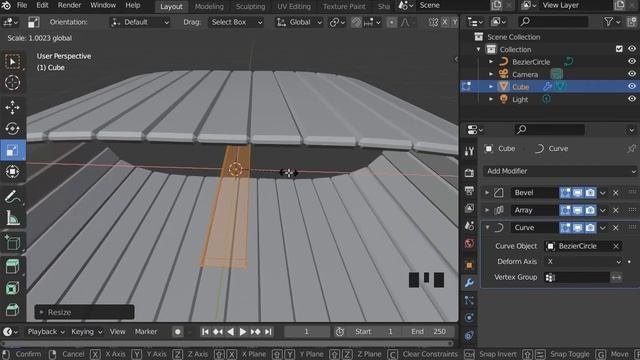Open the Object properties tab
Viewport: 640px width, 360px height.
[469, 265]
